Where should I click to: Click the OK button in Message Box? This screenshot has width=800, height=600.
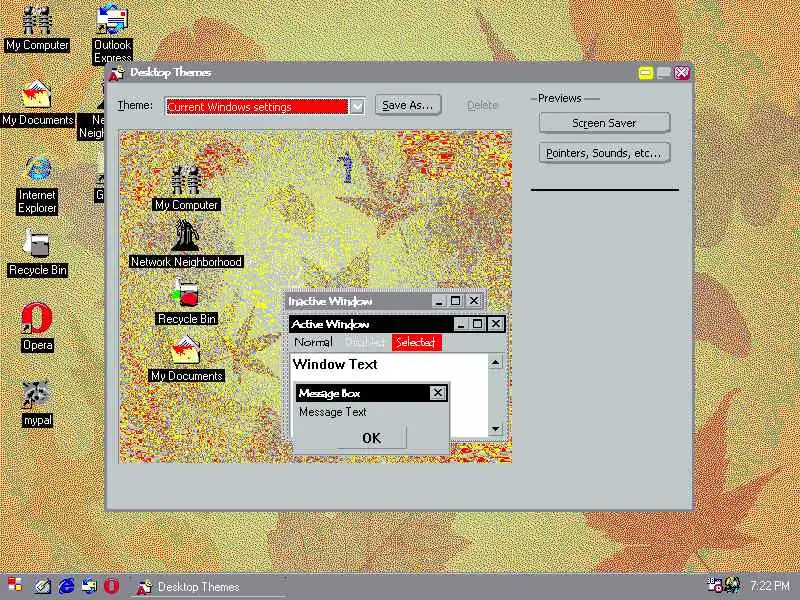(x=371, y=438)
